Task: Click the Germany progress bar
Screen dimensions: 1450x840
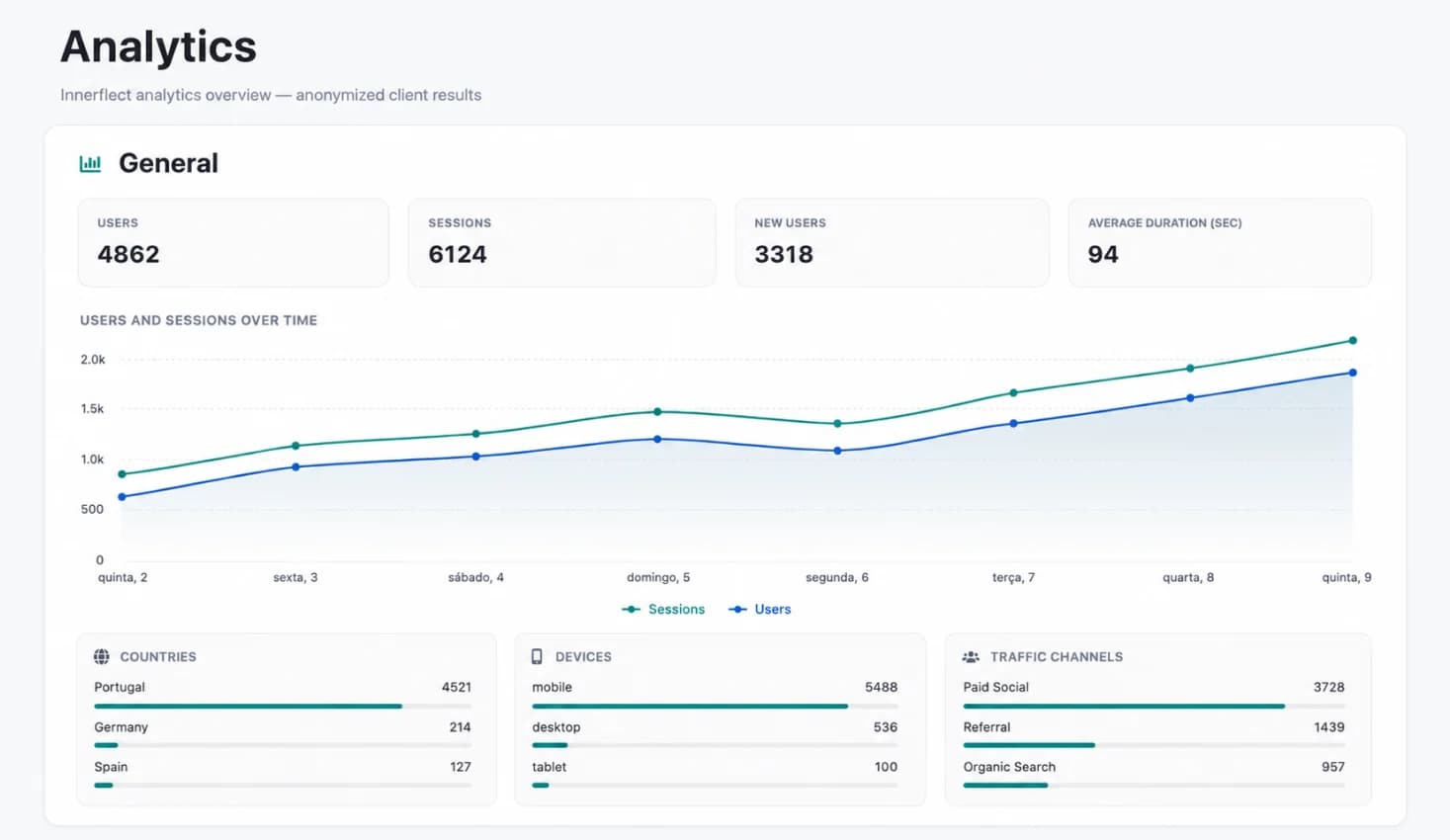Action: pyautogui.click(x=283, y=745)
